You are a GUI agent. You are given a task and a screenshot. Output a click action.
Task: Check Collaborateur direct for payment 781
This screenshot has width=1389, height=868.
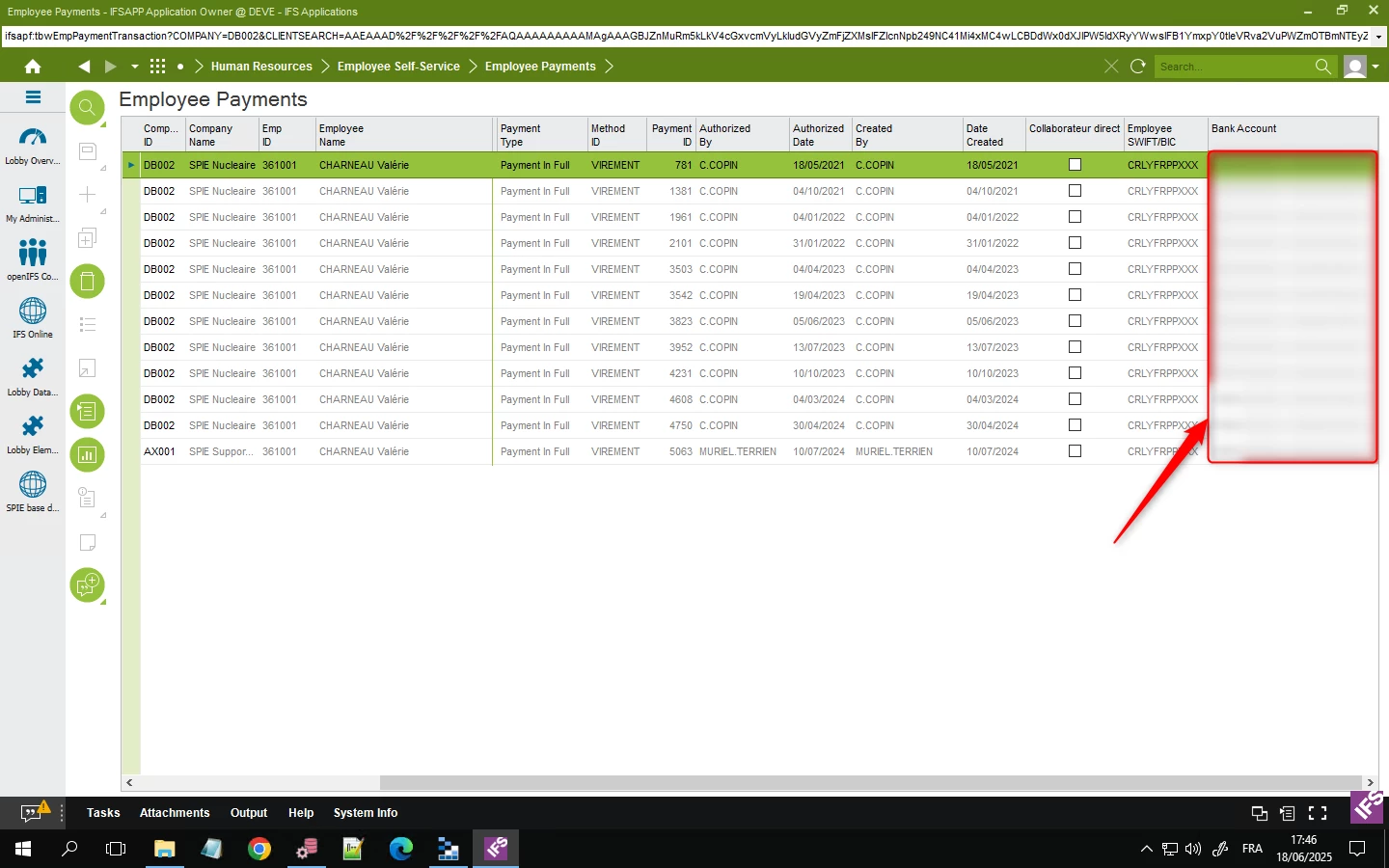tap(1075, 165)
